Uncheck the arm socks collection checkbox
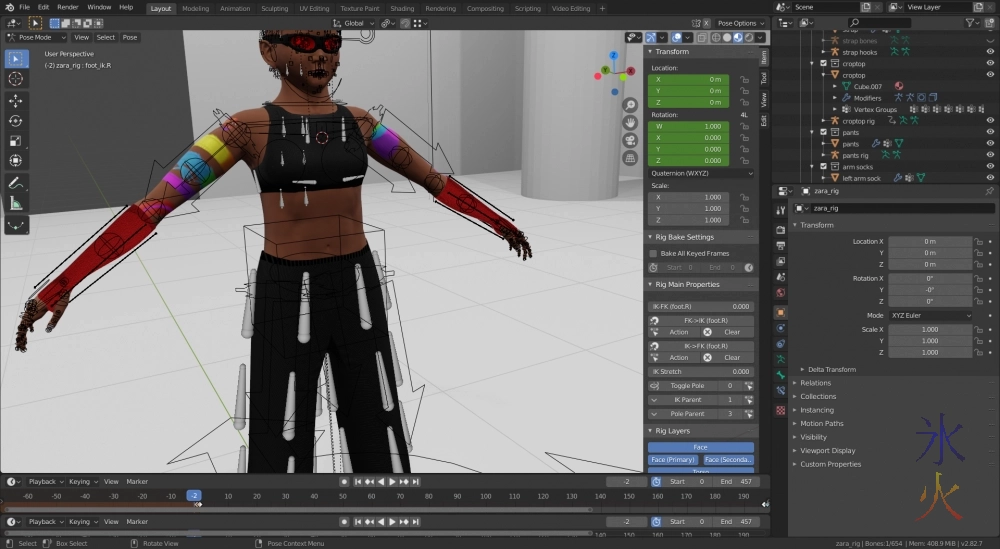Image resolution: width=1000 pixels, height=549 pixels. coord(823,166)
